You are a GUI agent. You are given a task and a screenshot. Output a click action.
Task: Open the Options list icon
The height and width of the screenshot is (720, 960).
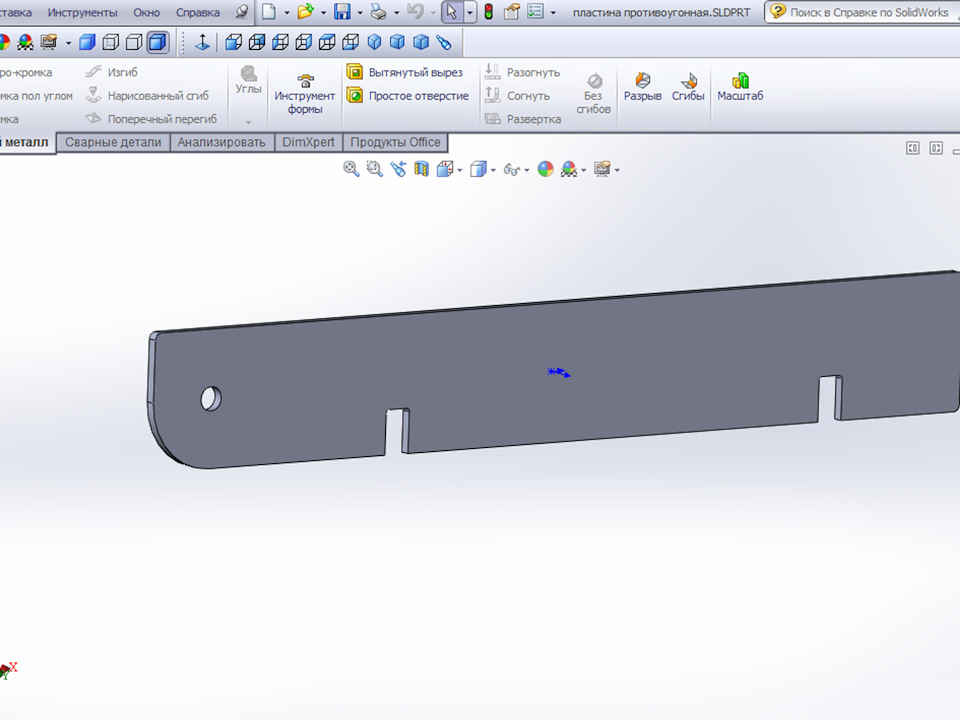click(536, 12)
